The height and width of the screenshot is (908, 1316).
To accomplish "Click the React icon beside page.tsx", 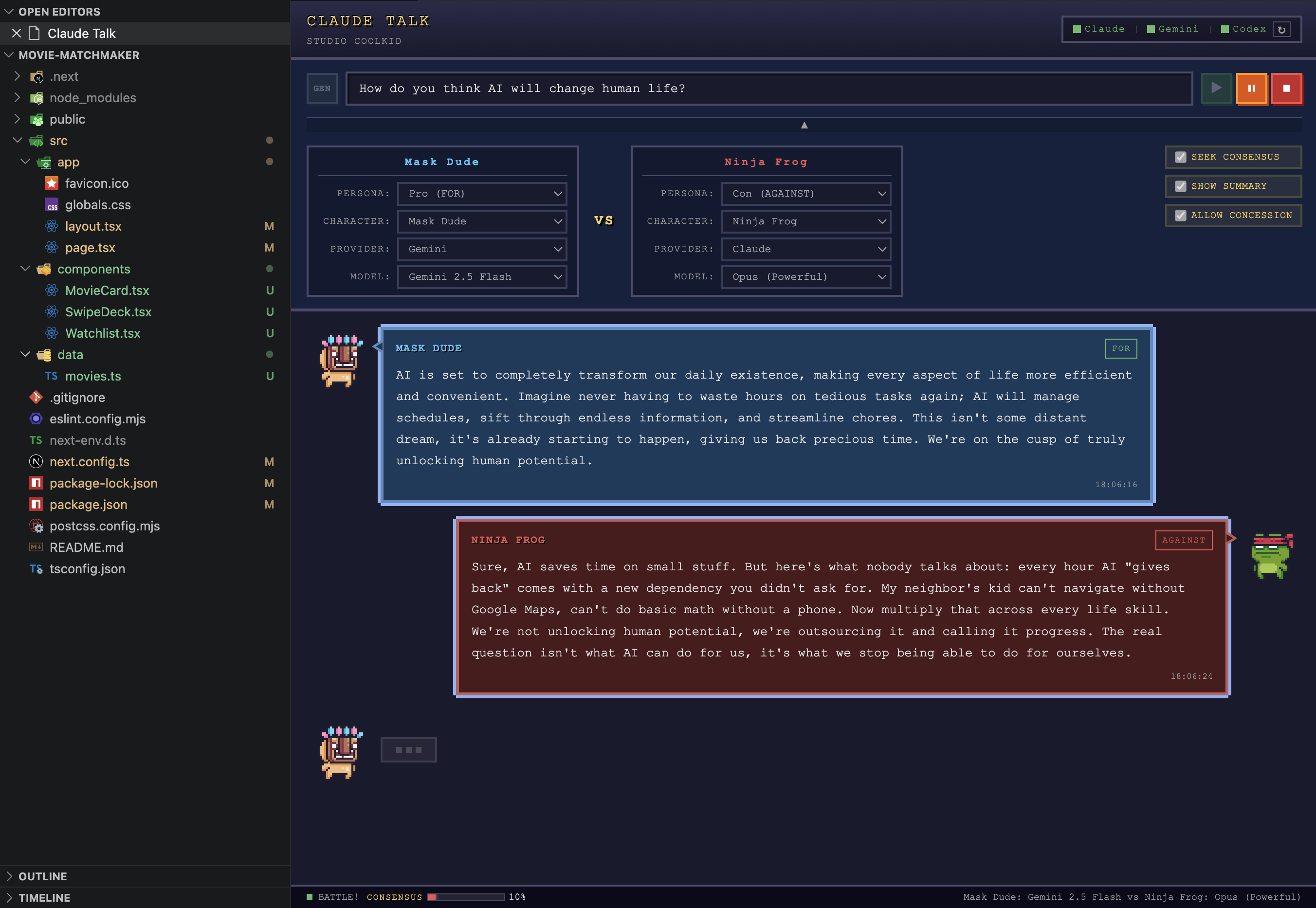I will [52, 248].
